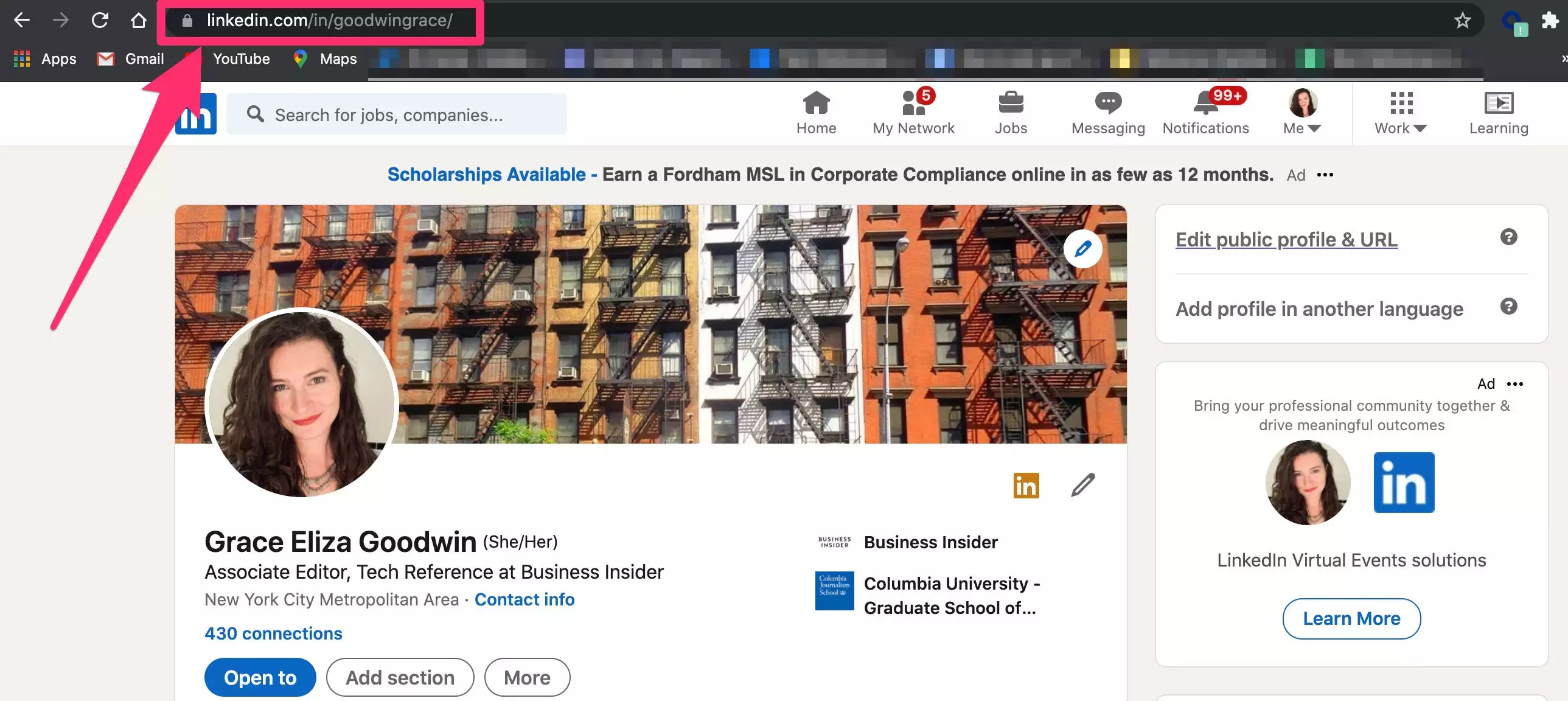Open Edit public profile & URL link

click(x=1286, y=240)
